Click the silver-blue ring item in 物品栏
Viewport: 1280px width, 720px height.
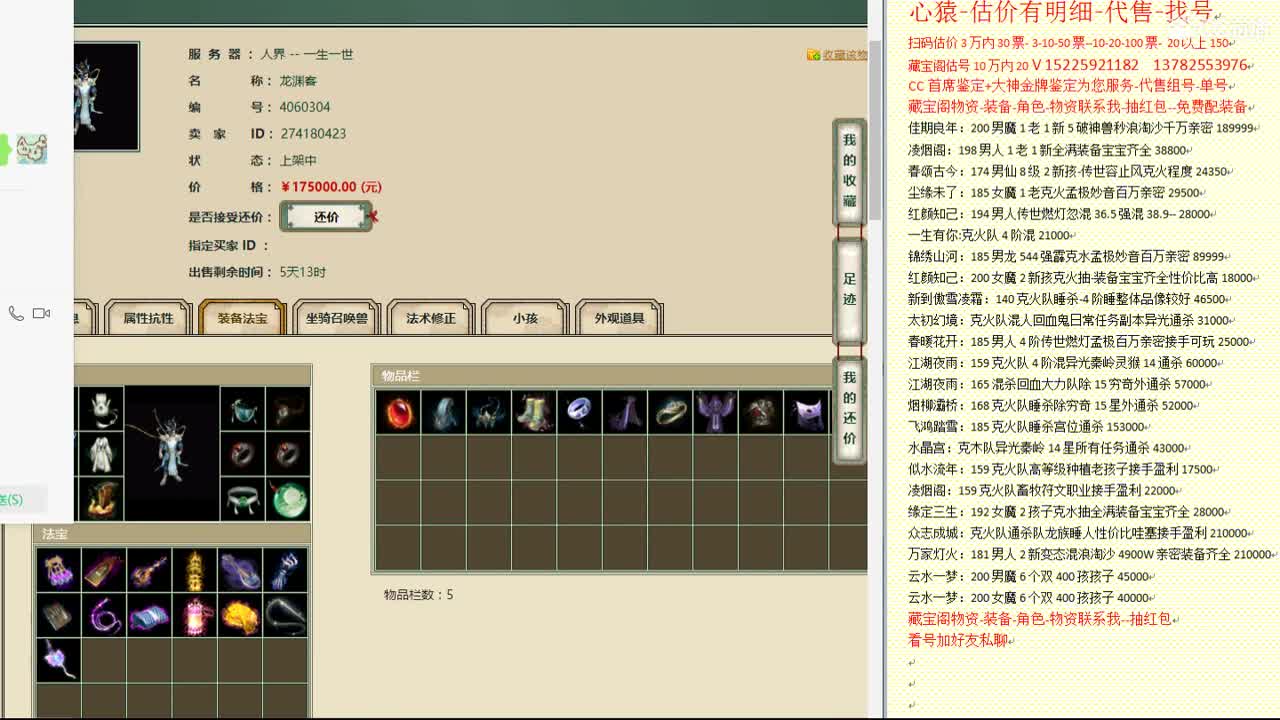(x=579, y=412)
